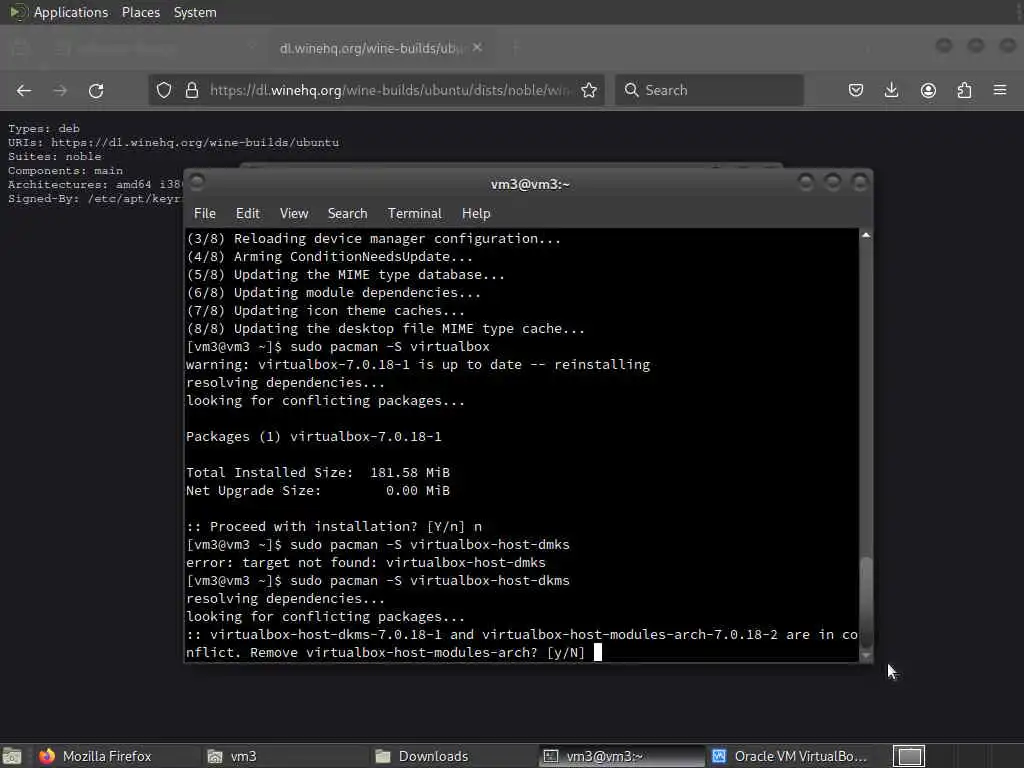Click 'Components: main' page text
1024x768 pixels.
(65, 170)
